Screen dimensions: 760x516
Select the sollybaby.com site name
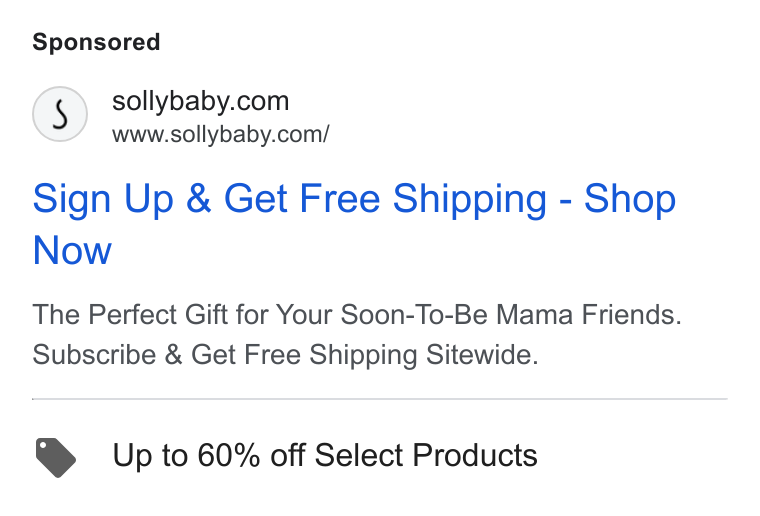pyautogui.click(x=201, y=101)
